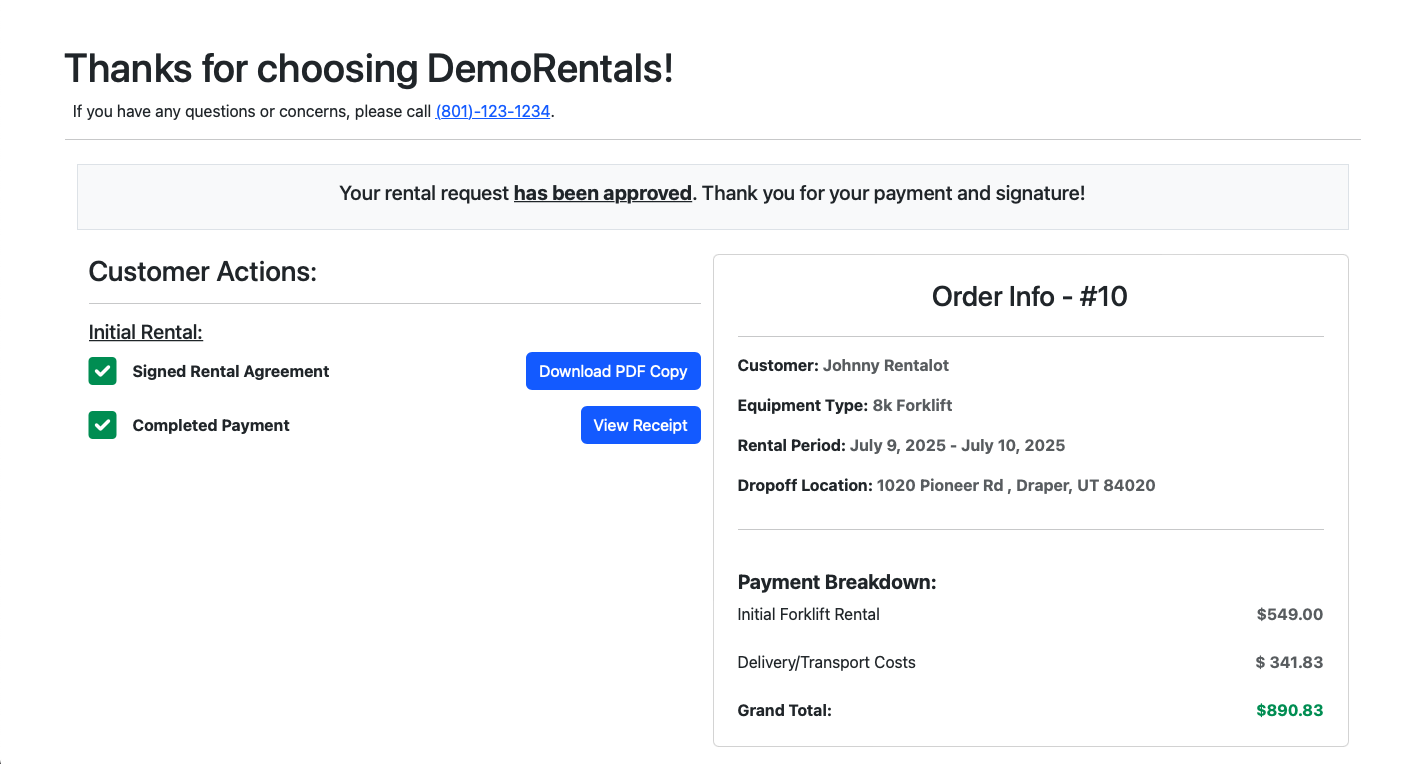Click the "has been approved" underlined text
Image resolution: width=1422 pixels, height=764 pixels.
(x=603, y=193)
